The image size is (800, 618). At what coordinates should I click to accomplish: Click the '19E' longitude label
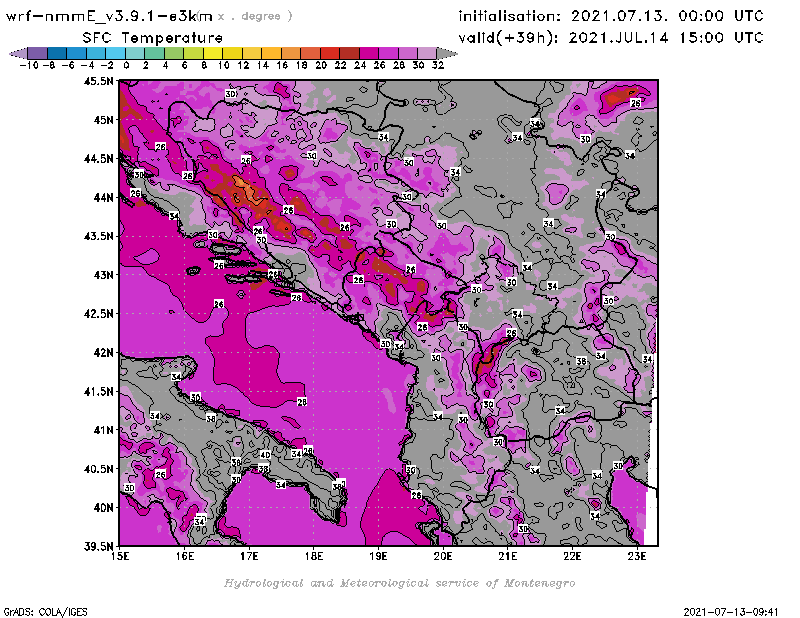click(378, 556)
